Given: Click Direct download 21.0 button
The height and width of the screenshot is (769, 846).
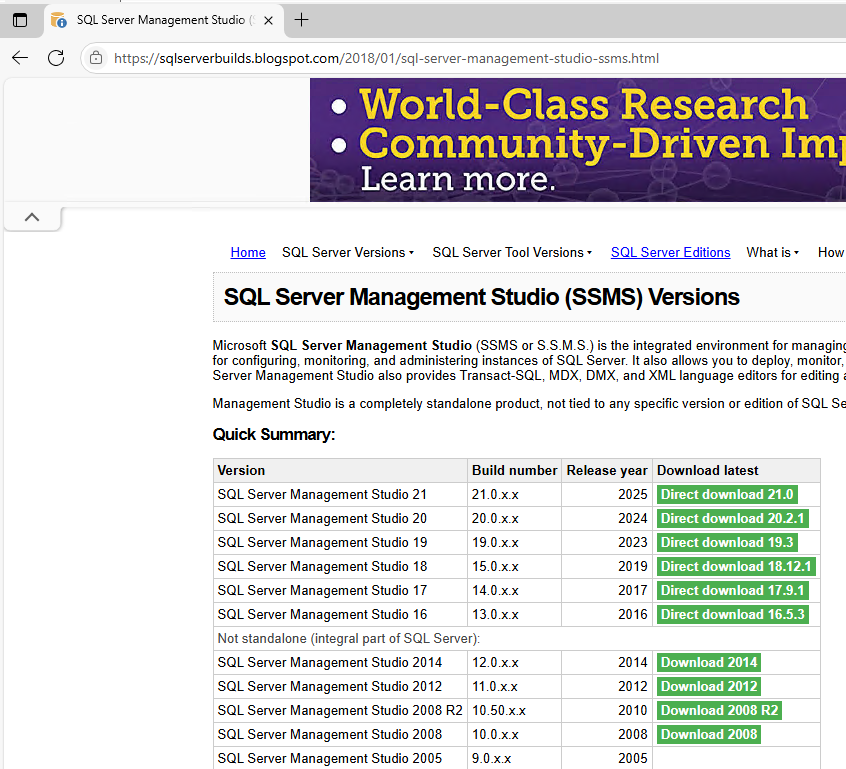Looking at the screenshot, I should click(x=727, y=494).
